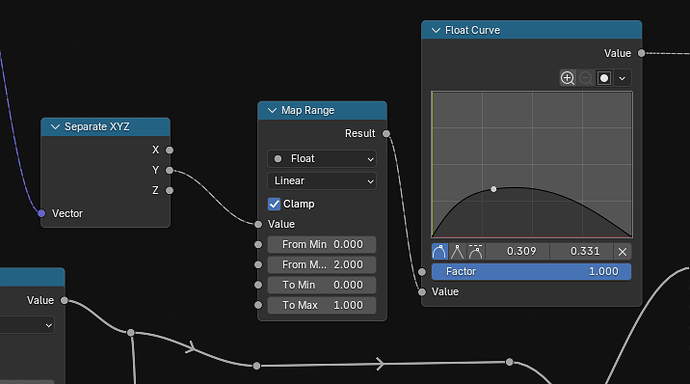Set curve handle type to Vector
The height and width of the screenshot is (384, 690).
pyautogui.click(x=458, y=252)
